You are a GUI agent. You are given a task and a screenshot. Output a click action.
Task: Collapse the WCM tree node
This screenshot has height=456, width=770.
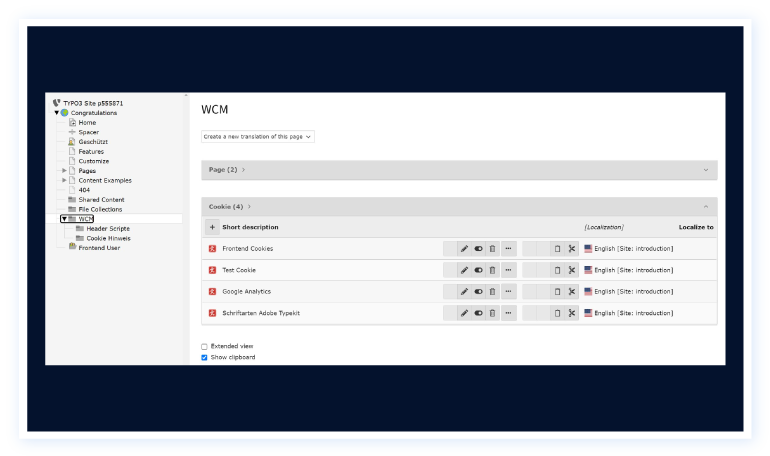pos(64,219)
